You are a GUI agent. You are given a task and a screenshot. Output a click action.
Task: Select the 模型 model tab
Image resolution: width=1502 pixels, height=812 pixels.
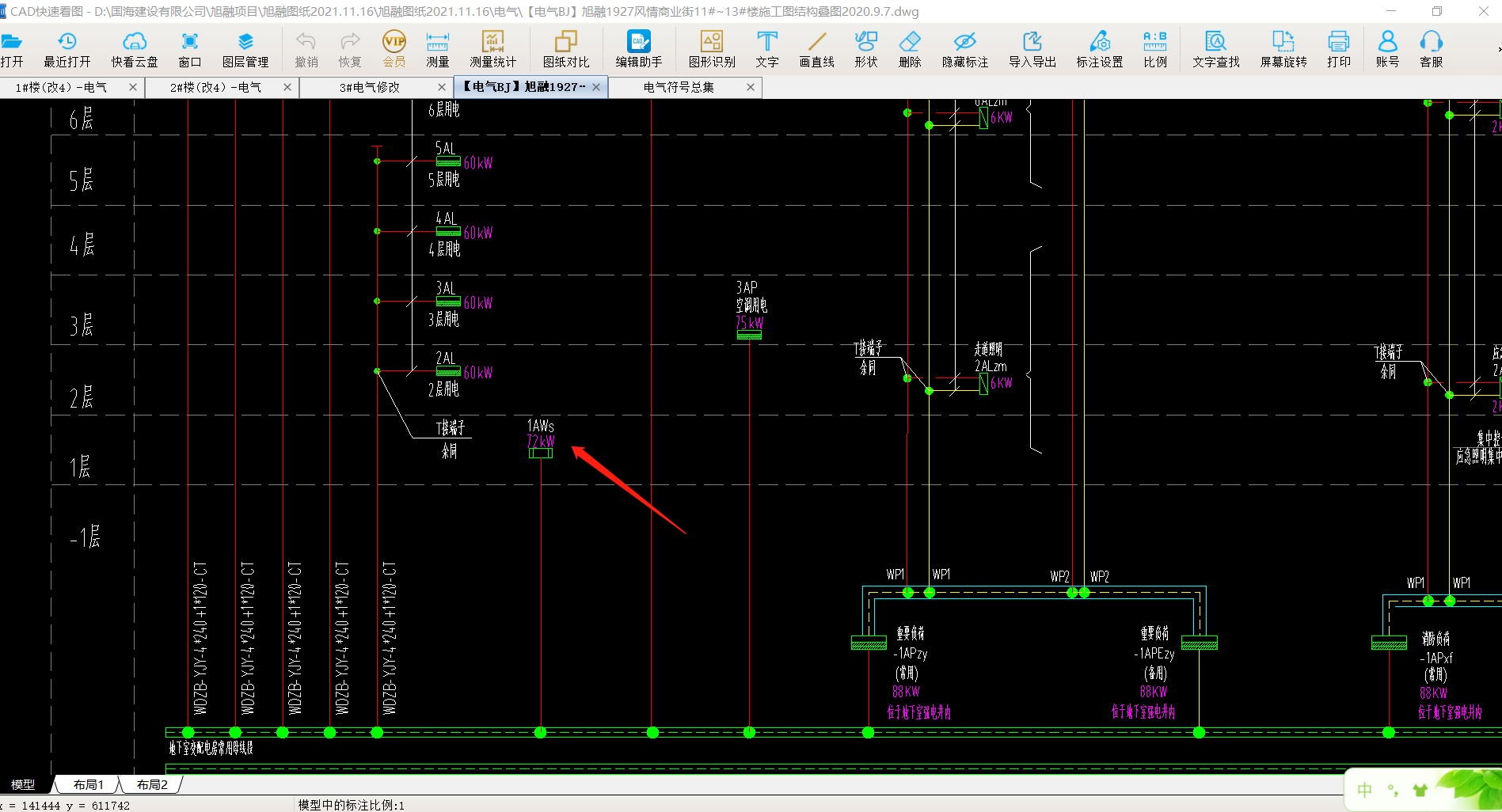tap(23, 784)
